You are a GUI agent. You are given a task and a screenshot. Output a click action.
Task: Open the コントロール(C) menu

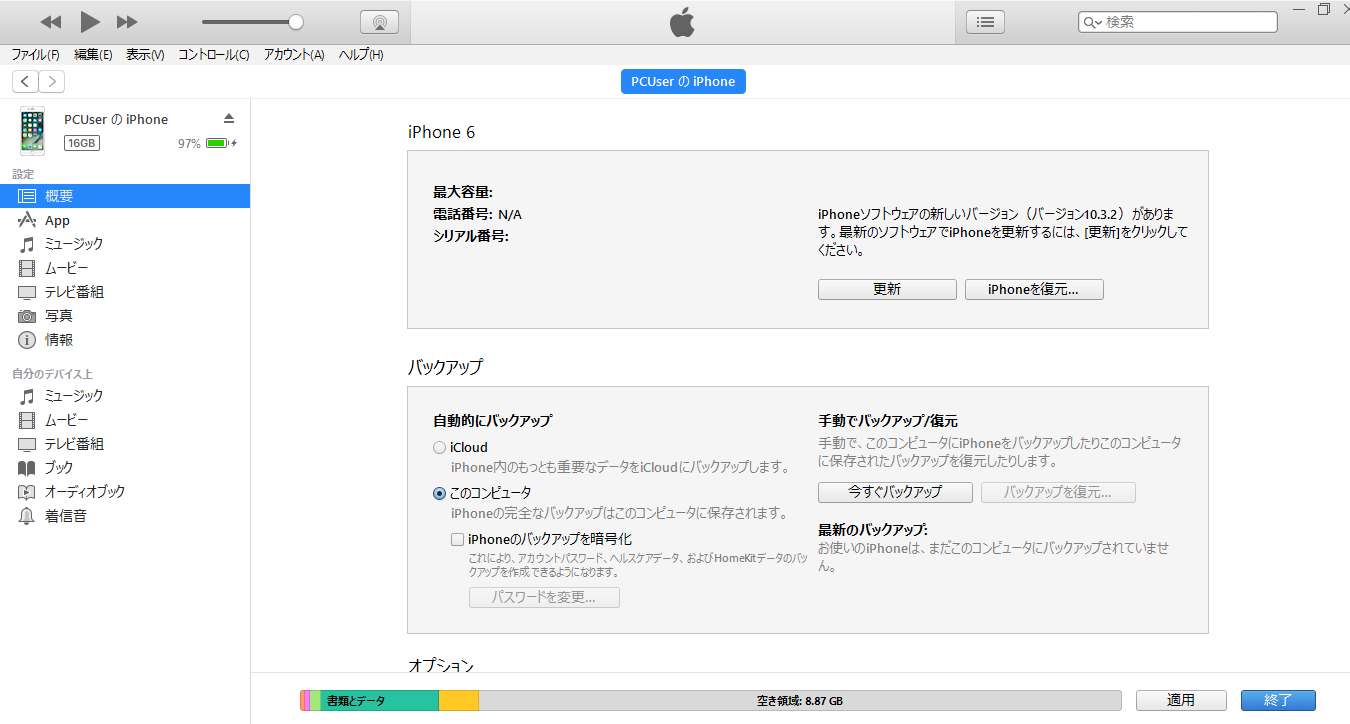coord(214,55)
